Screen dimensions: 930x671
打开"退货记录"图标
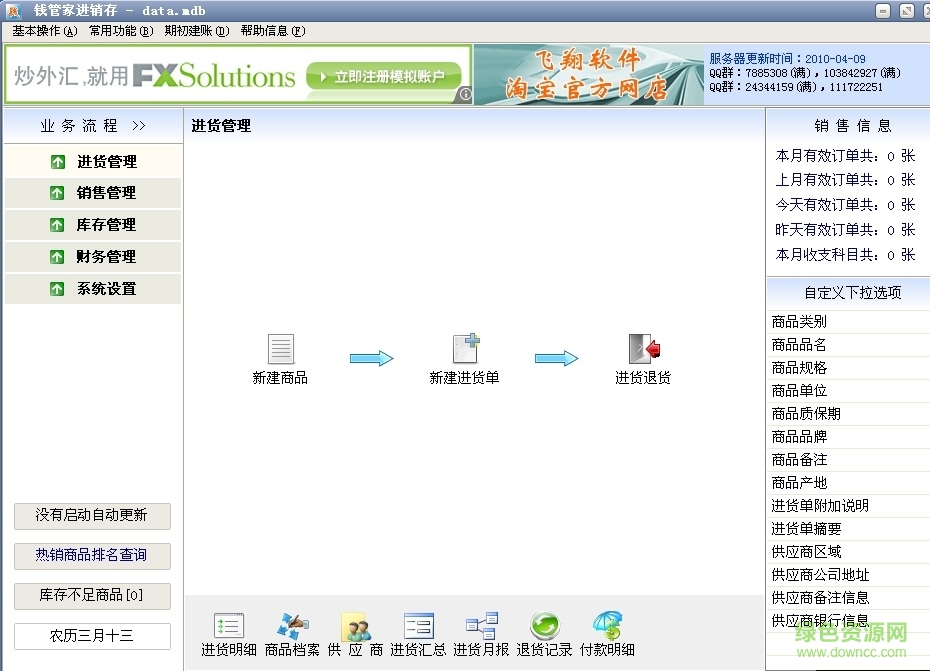coord(545,628)
